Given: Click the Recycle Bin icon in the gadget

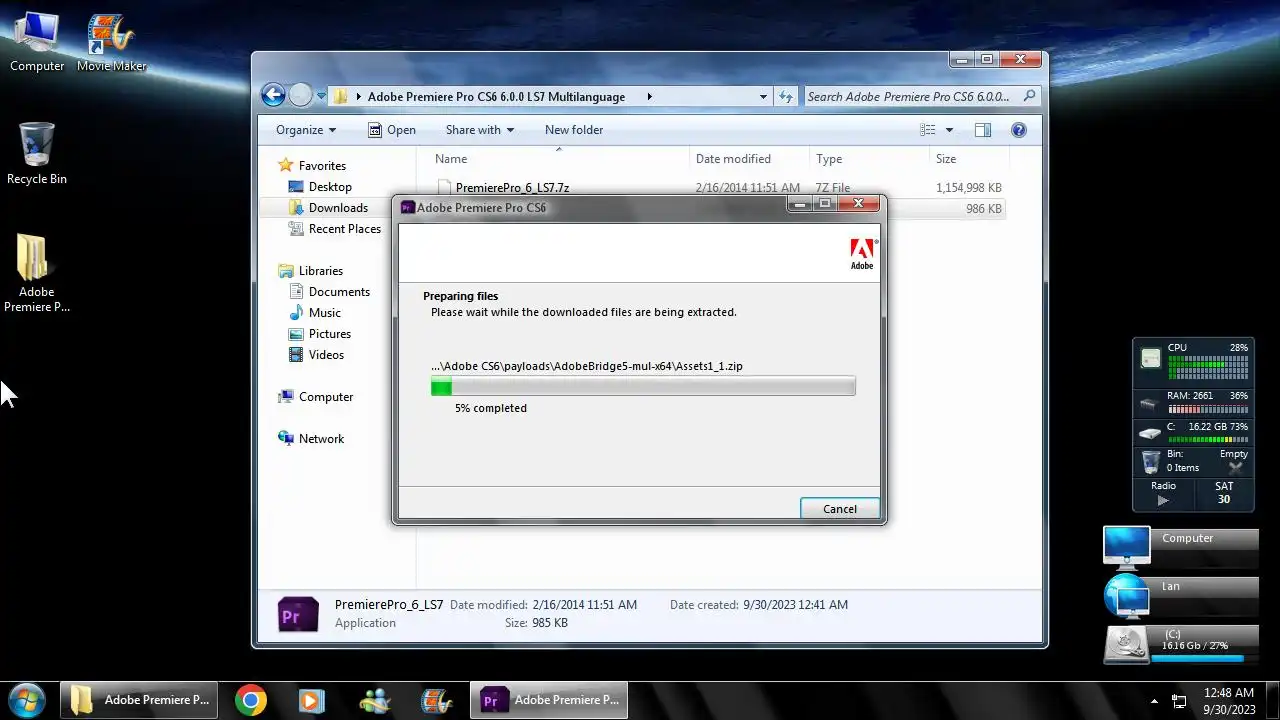Looking at the screenshot, I should pos(1151,461).
